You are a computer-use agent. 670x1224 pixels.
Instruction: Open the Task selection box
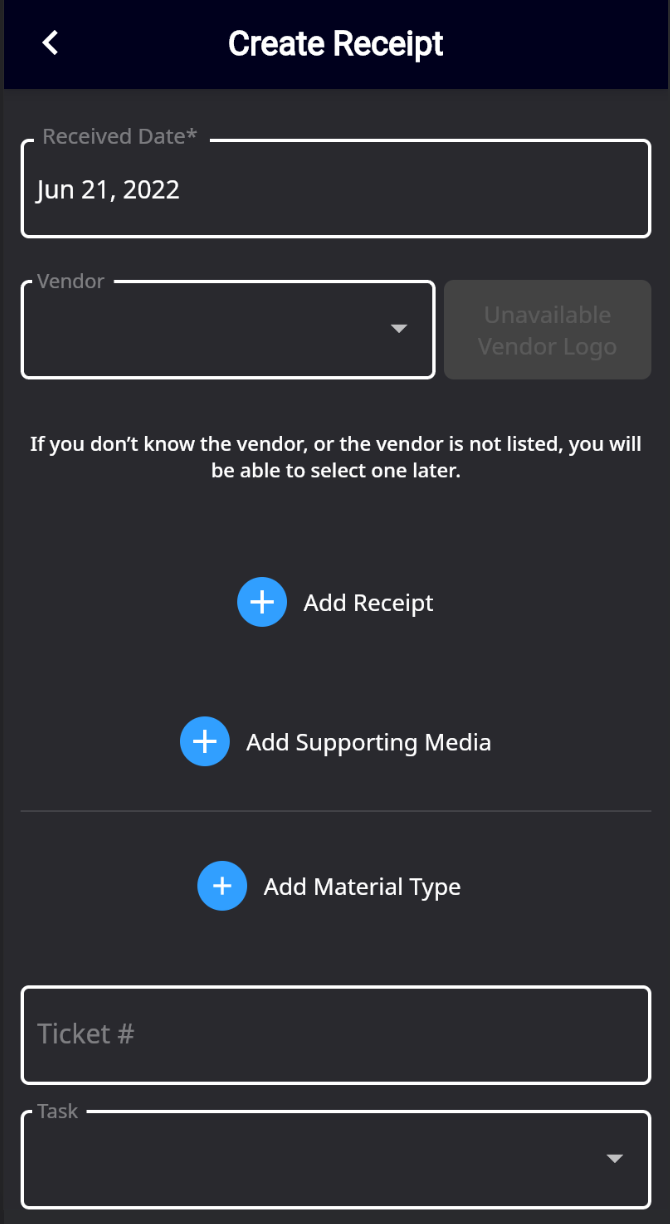(336, 1159)
